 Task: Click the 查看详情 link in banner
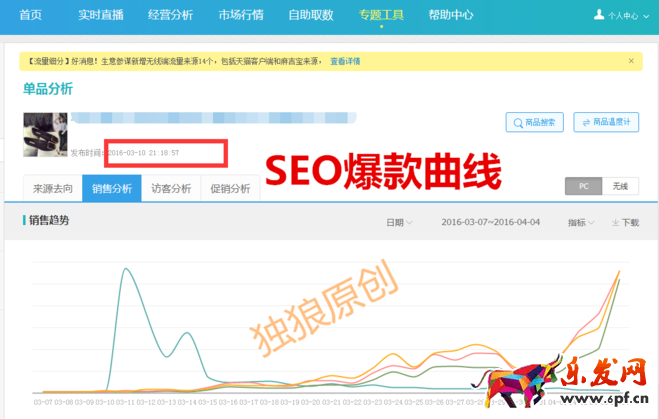345,62
